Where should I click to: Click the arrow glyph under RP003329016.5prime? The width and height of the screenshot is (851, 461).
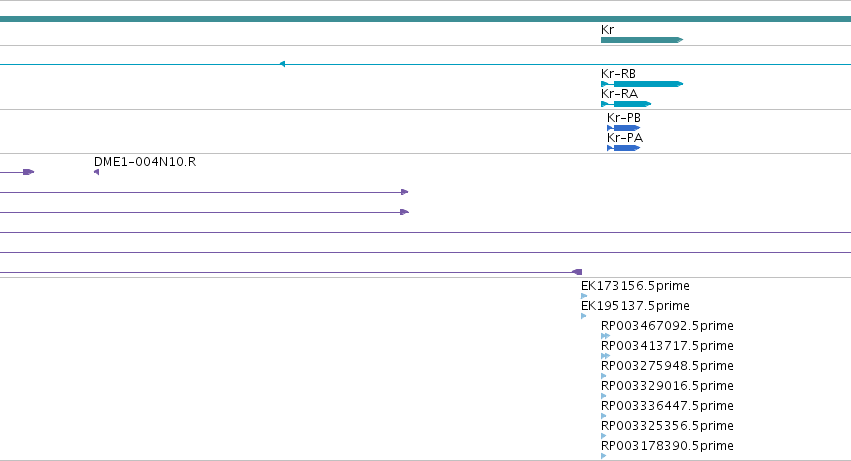604,396
